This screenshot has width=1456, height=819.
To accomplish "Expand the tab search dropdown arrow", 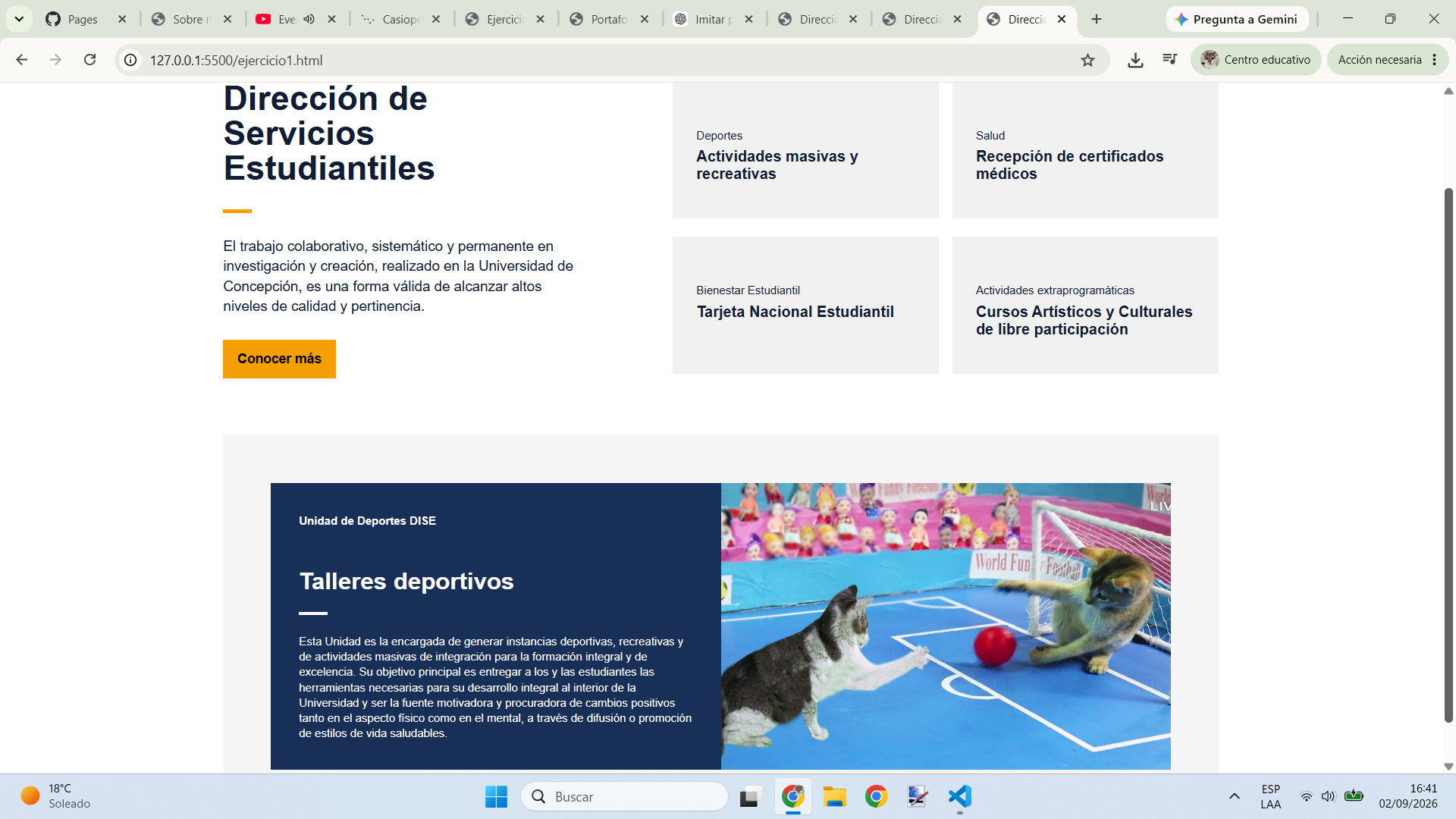I will tap(19, 19).
